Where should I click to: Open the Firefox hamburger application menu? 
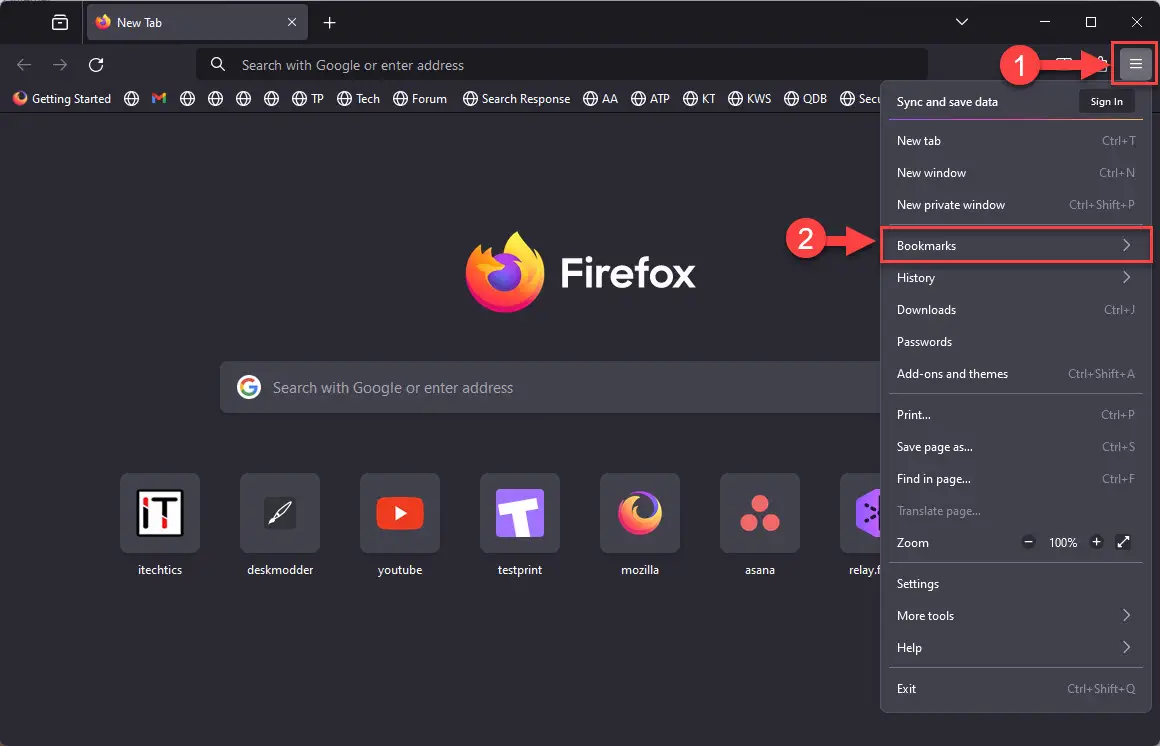tap(1136, 64)
